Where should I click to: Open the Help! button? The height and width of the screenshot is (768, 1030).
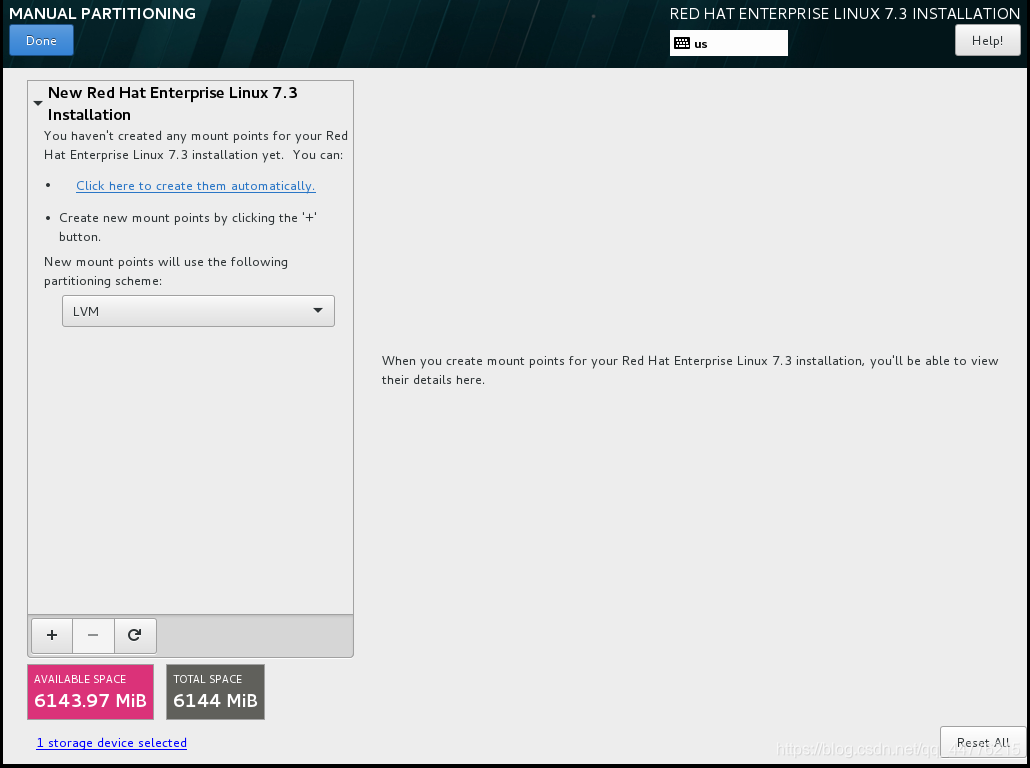click(987, 40)
